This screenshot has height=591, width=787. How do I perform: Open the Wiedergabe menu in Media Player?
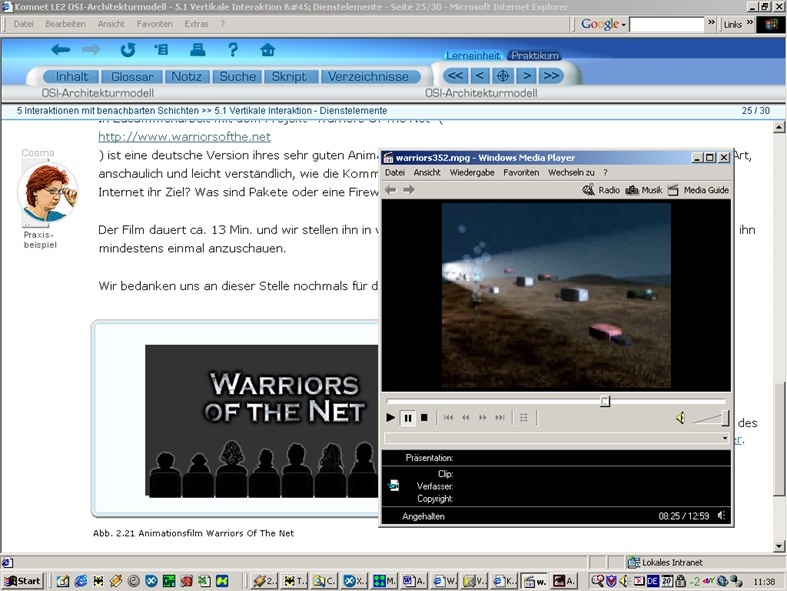(472, 173)
